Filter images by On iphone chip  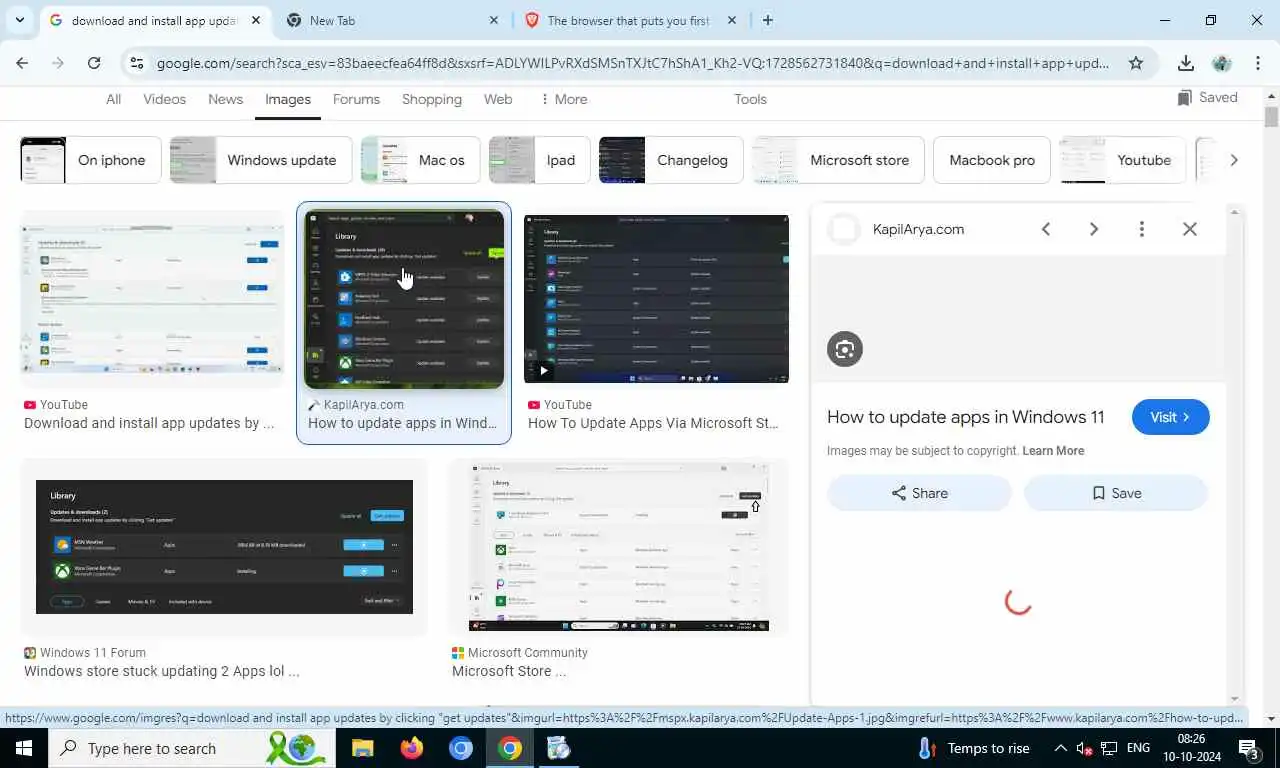coord(91,160)
